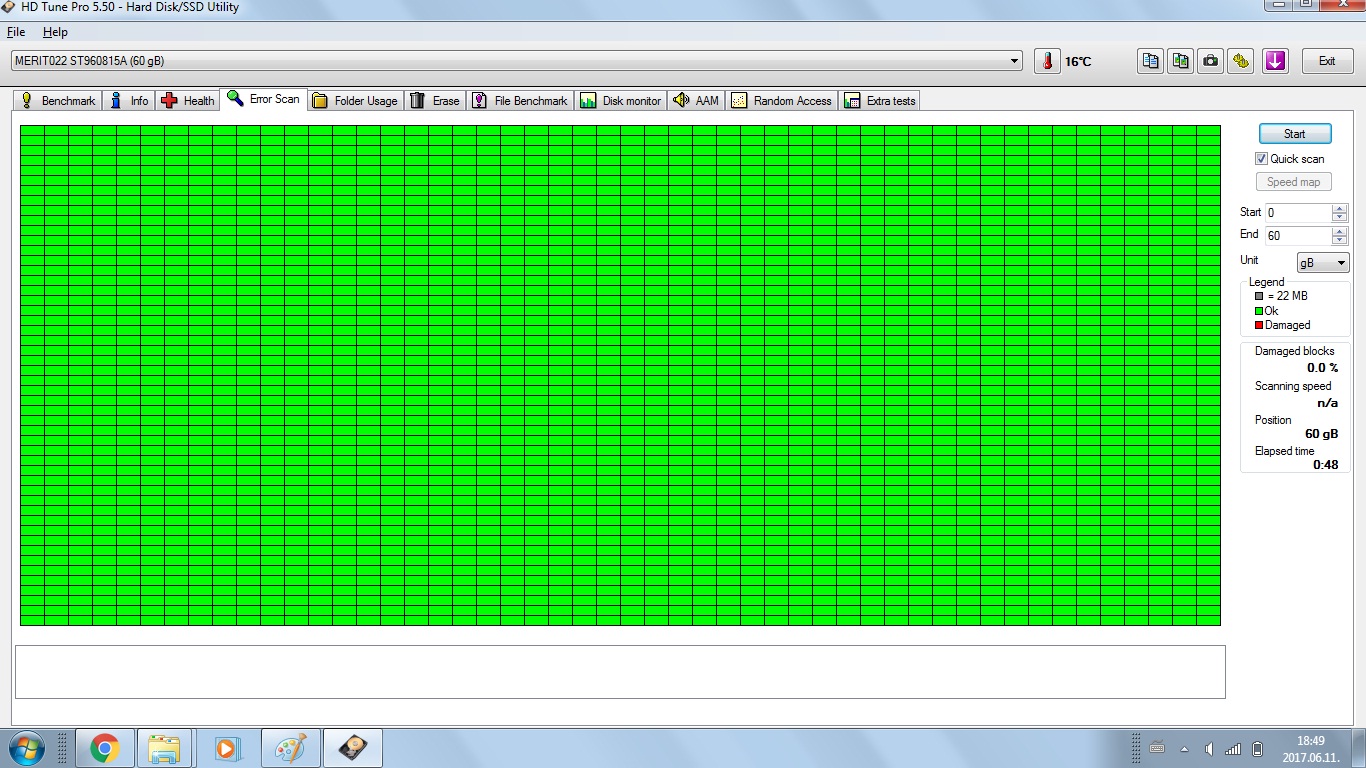Screen dimensions: 1366x768
Task: Open the options gear-link icon
Action: pyautogui.click(x=1241, y=61)
